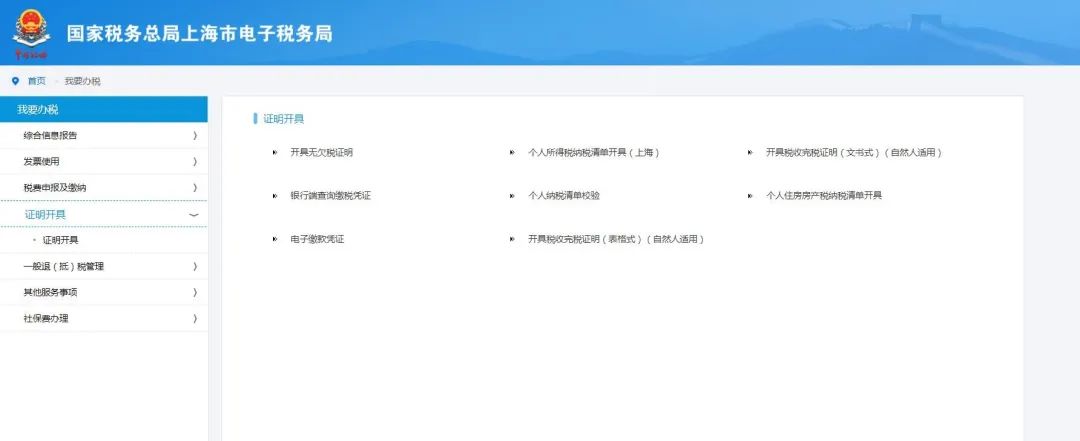Open 个人所得税纳税清单开具（上海） link
The width and height of the screenshot is (1080, 441).
(594, 153)
